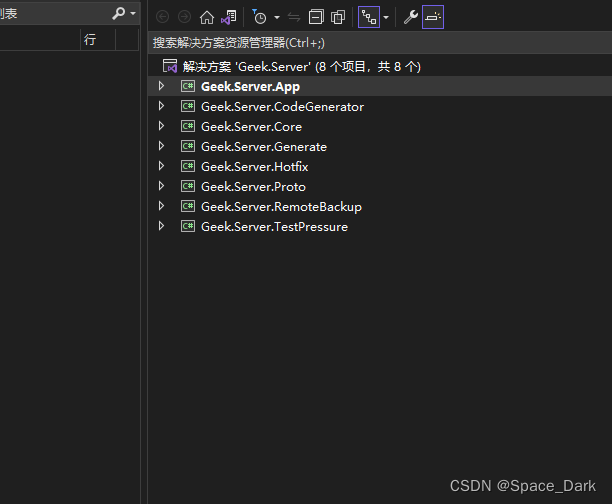
Task: Click the '行' column header
Action: click(90, 39)
